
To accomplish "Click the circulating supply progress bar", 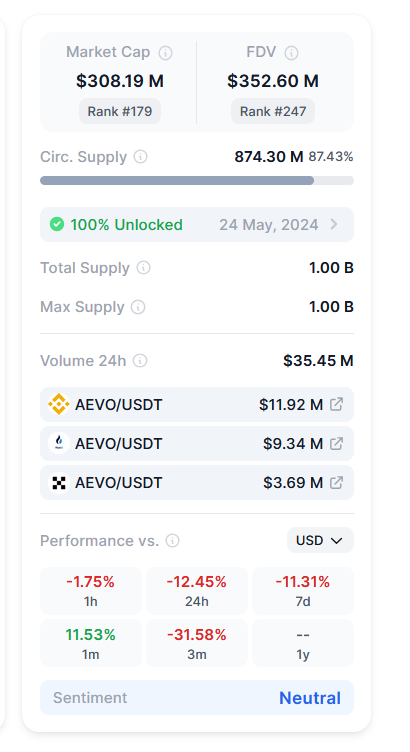I will [197, 180].
